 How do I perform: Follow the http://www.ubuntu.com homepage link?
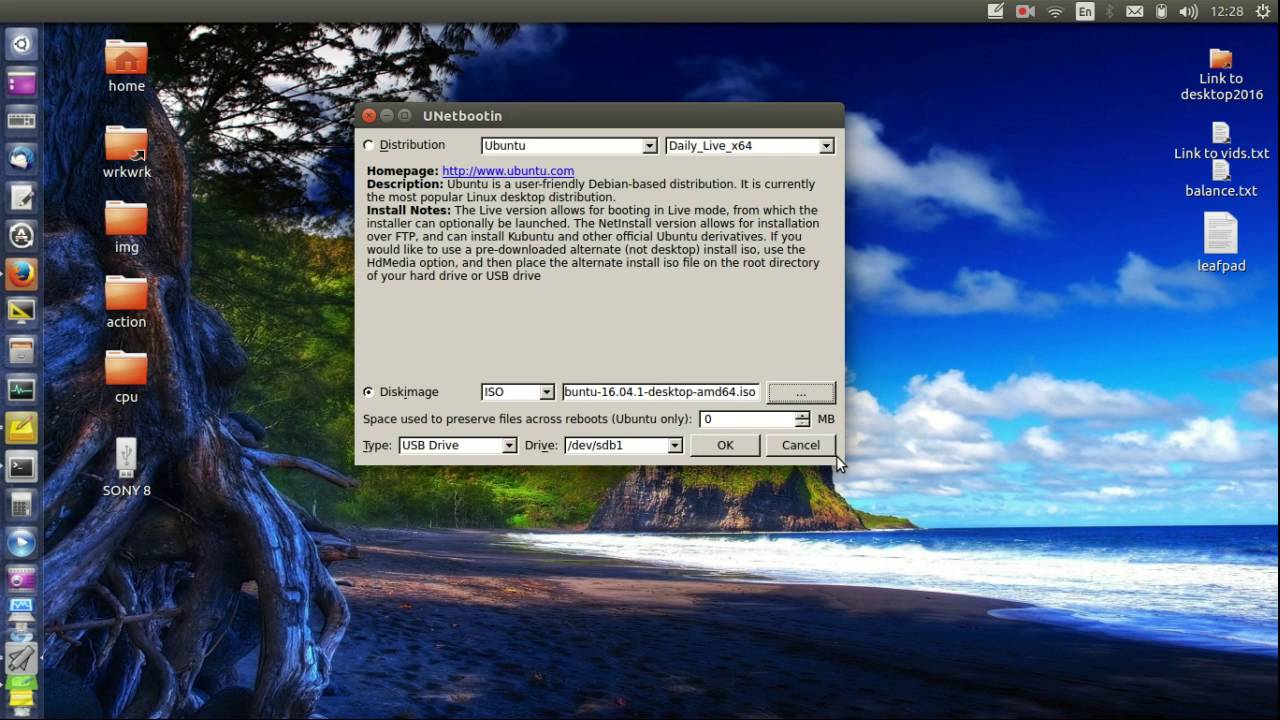coord(508,171)
